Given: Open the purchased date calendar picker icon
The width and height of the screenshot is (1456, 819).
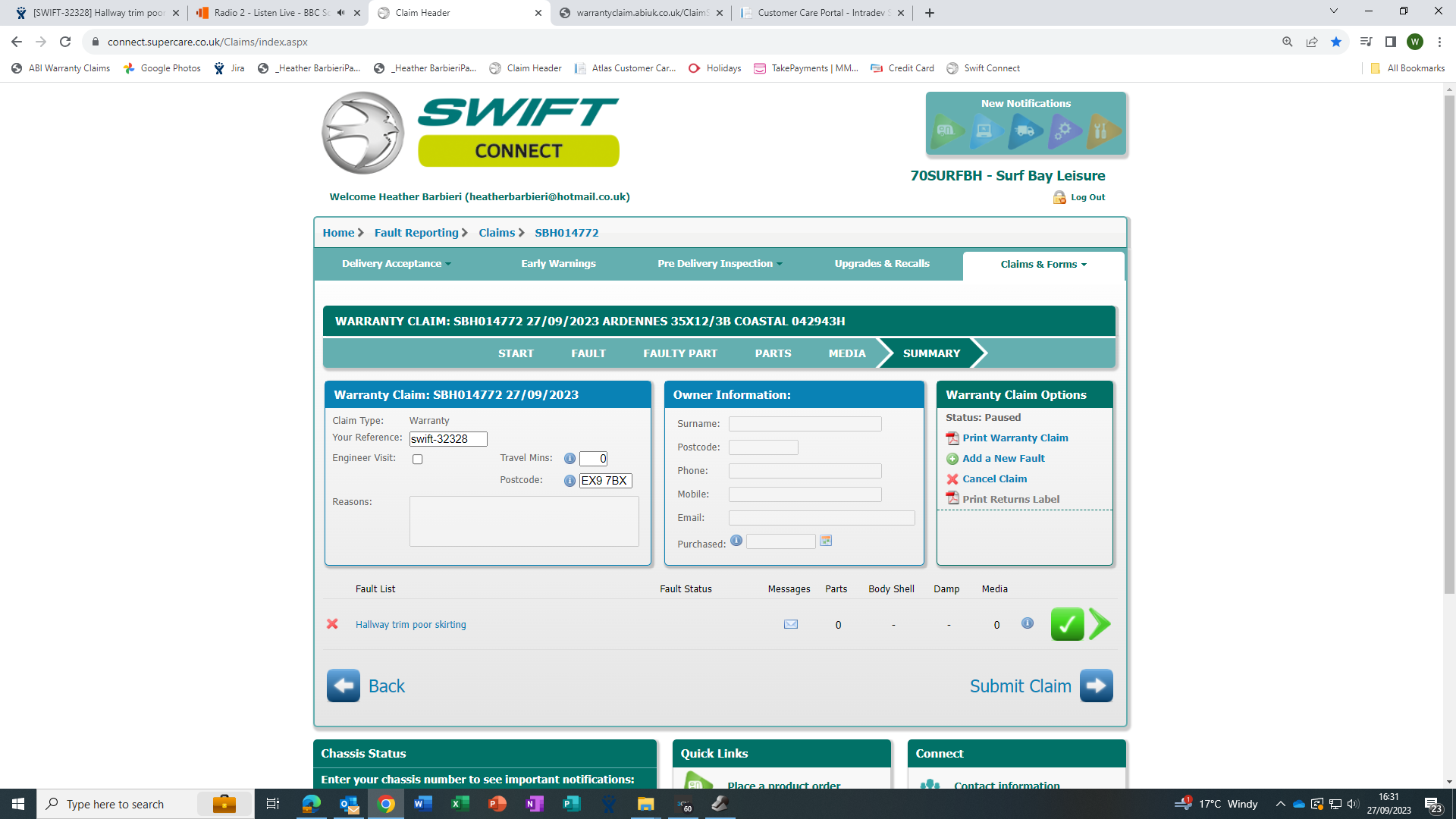Looking at the screenshot, I should (826, 541).
